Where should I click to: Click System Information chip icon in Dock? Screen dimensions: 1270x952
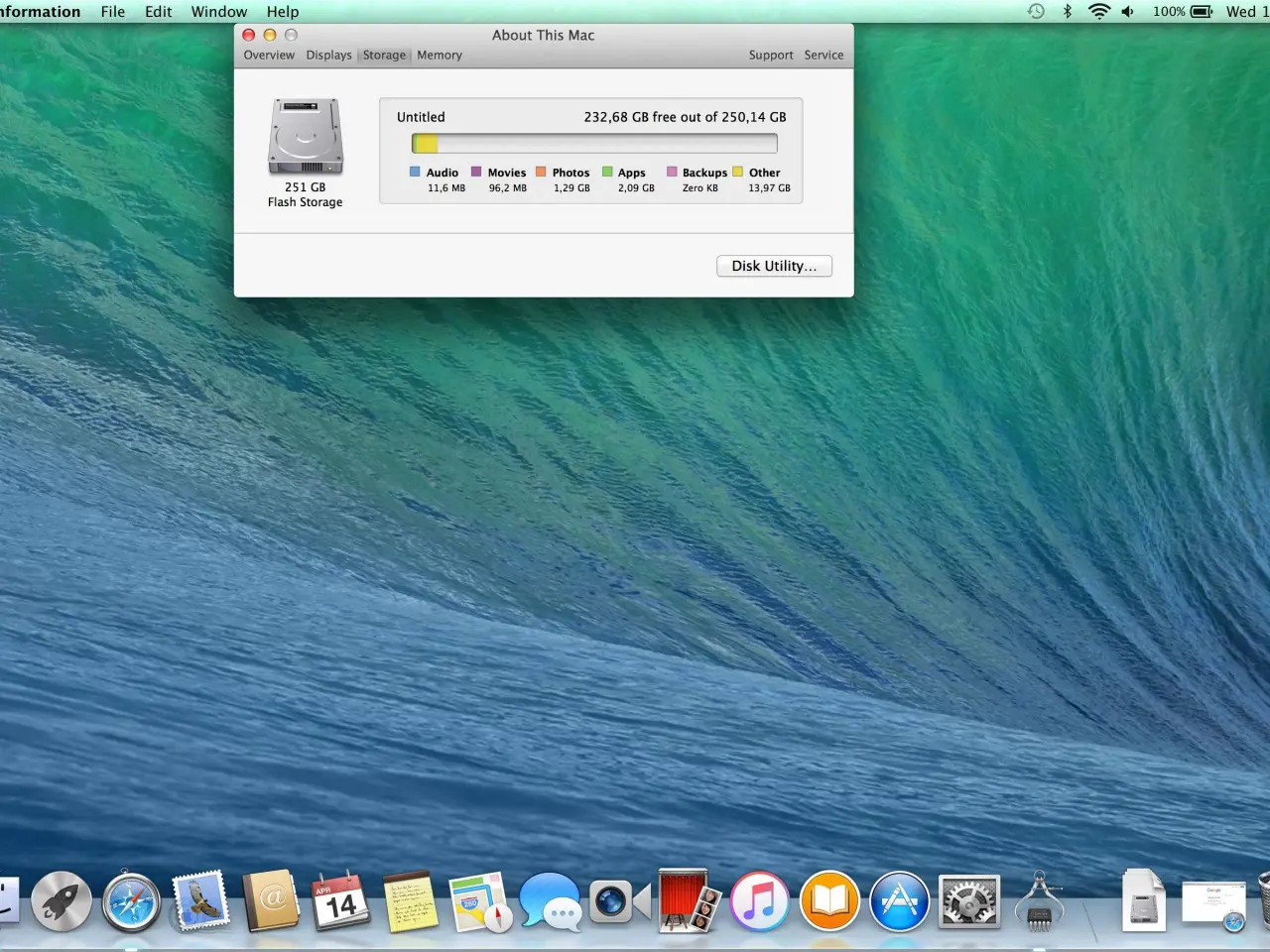[1039, 901]
